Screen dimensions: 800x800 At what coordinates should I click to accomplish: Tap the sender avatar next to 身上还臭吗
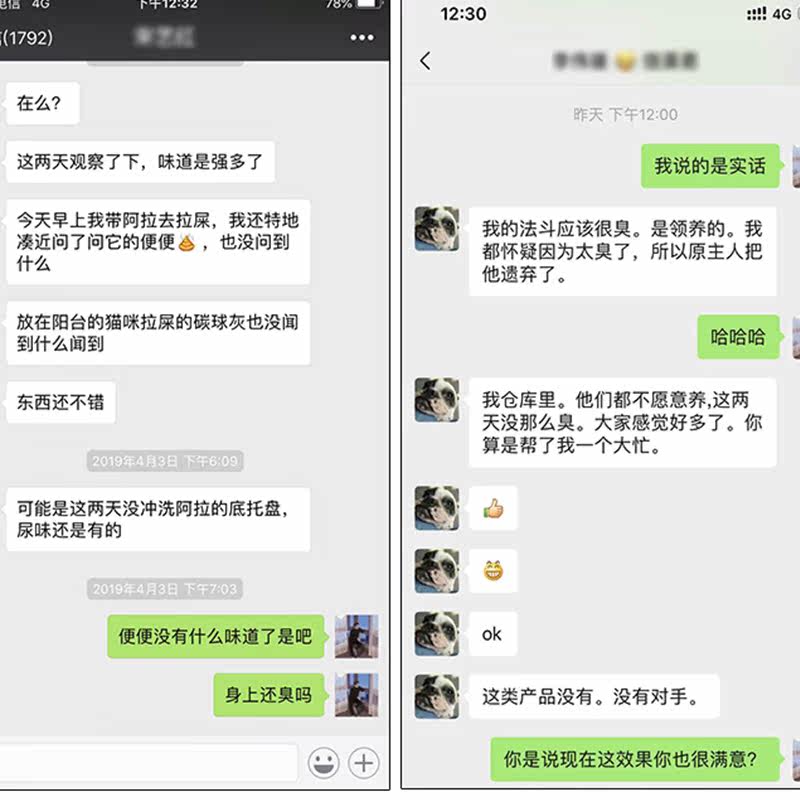tap(356, 695)
